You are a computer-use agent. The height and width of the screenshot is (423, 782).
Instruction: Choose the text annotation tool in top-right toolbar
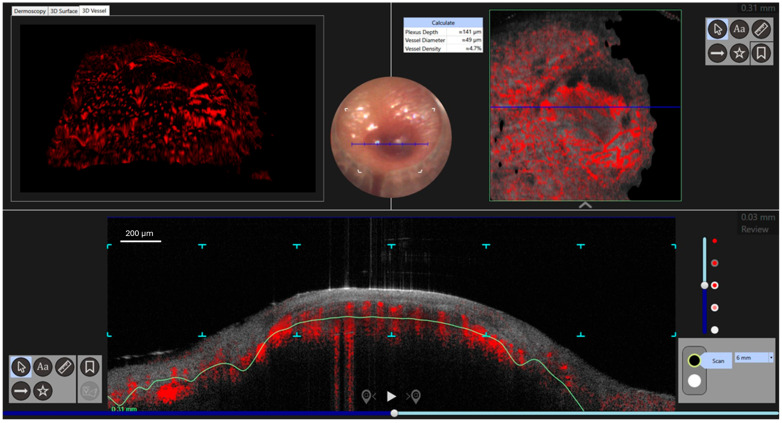[x=739, y=29]
